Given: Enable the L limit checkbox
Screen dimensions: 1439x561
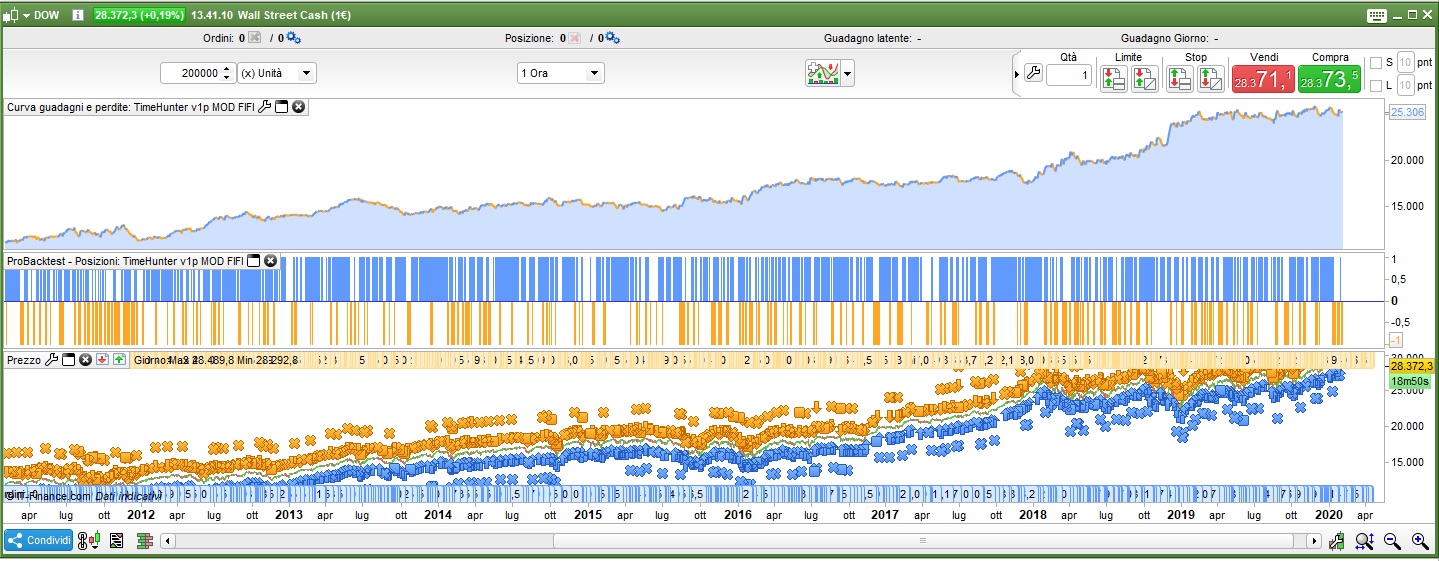Looking at the screenshot, I should click(x=1375, y=86).
